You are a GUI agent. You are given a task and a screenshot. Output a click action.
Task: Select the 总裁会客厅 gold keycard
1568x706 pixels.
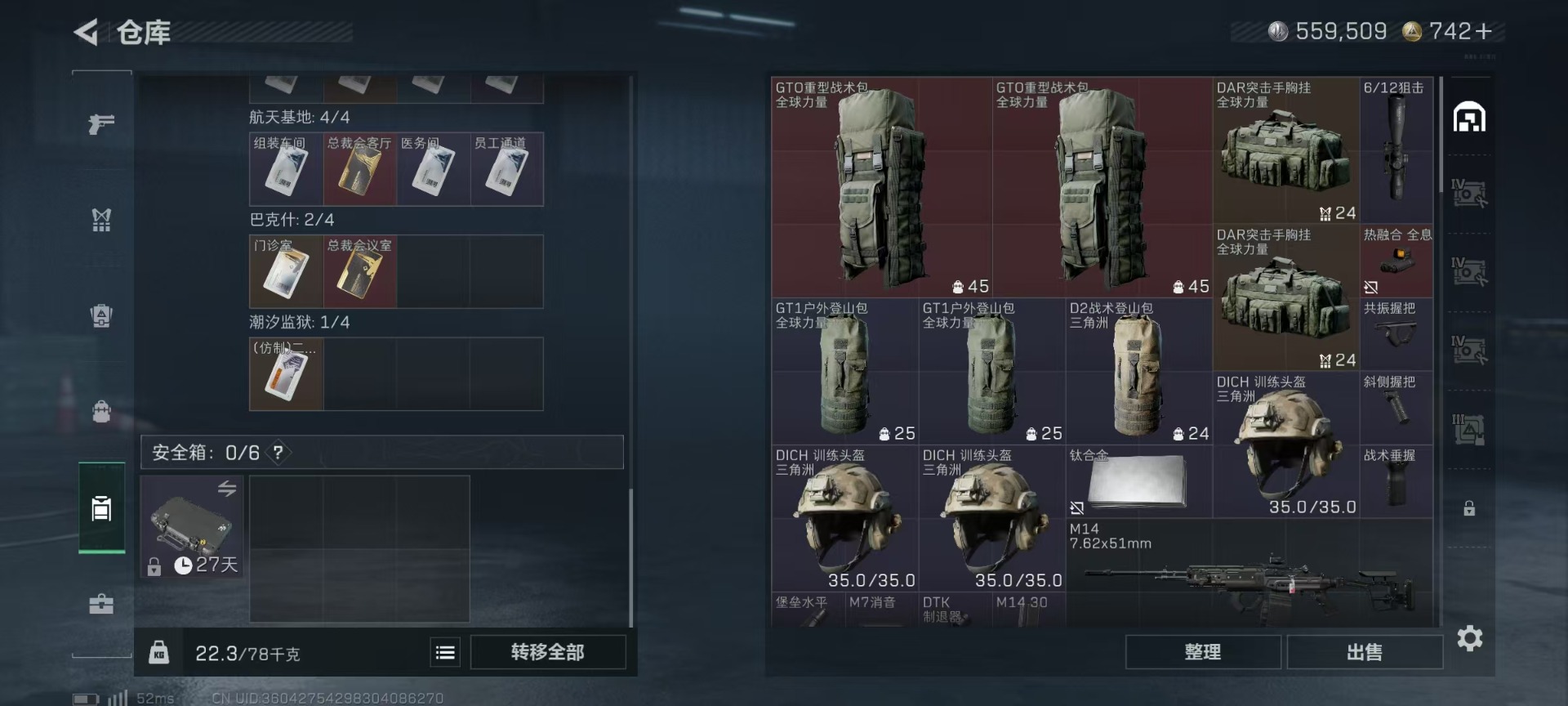(x=360, y=169)
